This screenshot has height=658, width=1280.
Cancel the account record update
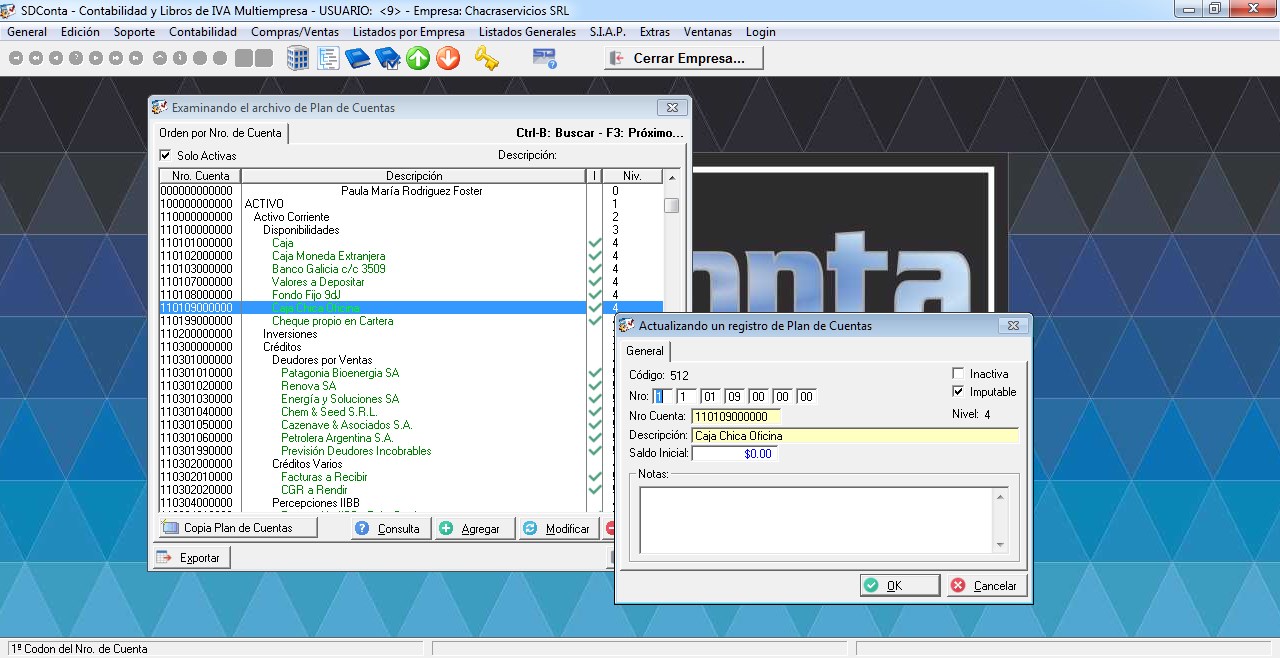pyautogui.click(x=987, y=586)
